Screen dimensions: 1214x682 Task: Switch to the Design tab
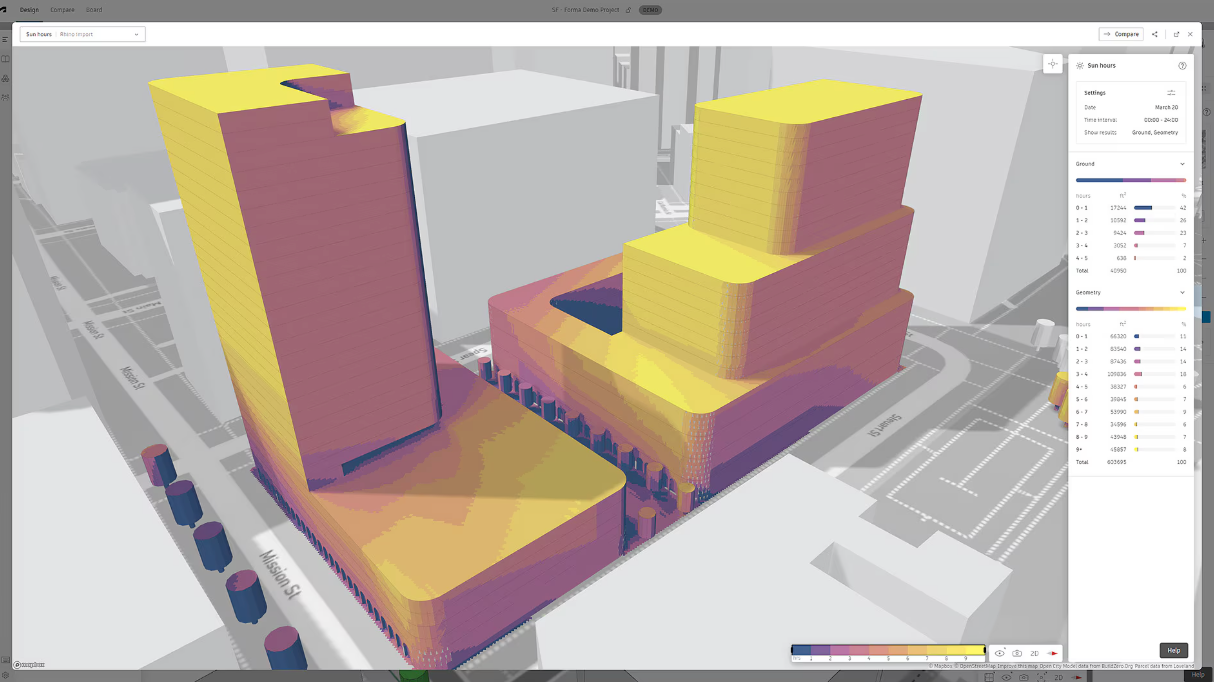[29, 10]
